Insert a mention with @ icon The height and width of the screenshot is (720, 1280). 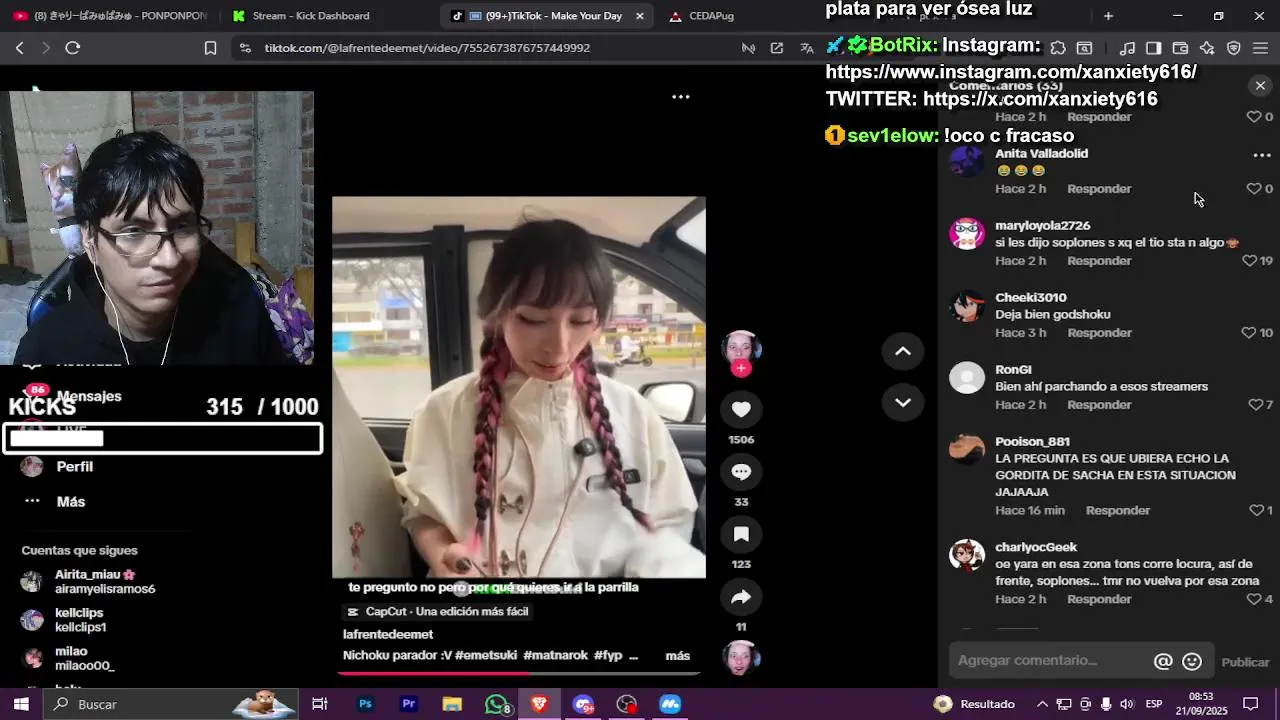[1163, 661]
